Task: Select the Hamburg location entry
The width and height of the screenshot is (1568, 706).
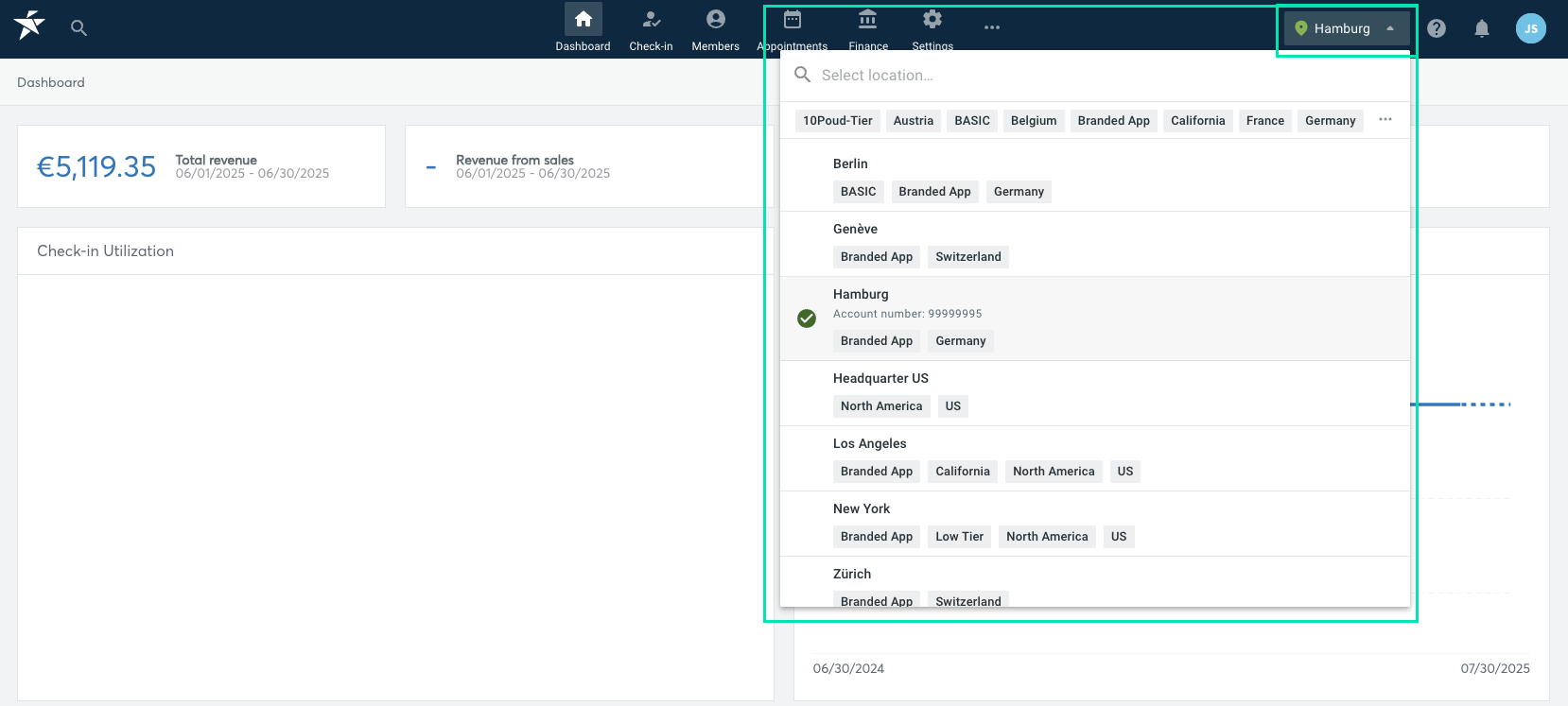Action: (x=1095, y=319)
